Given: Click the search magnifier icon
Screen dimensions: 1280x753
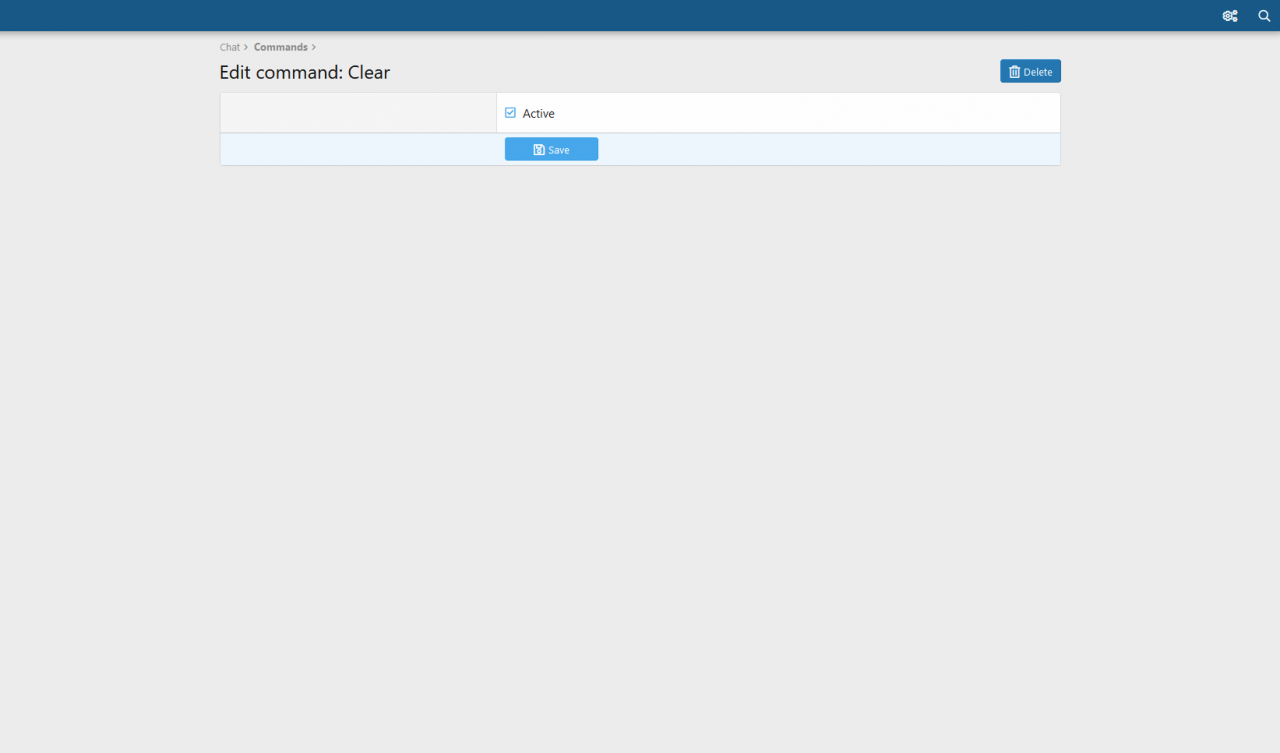Looking at the screenshot, I should pyautogui.click(x=1264, y=16).
